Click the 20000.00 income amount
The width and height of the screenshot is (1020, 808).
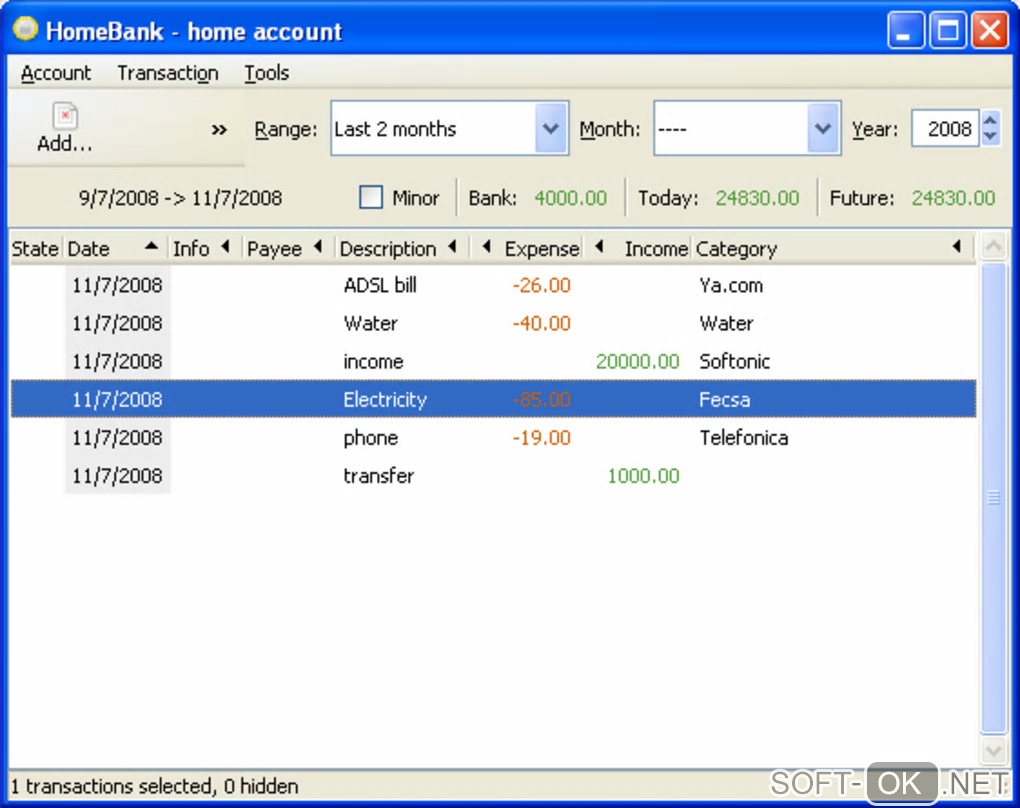(x=638, y=361)
